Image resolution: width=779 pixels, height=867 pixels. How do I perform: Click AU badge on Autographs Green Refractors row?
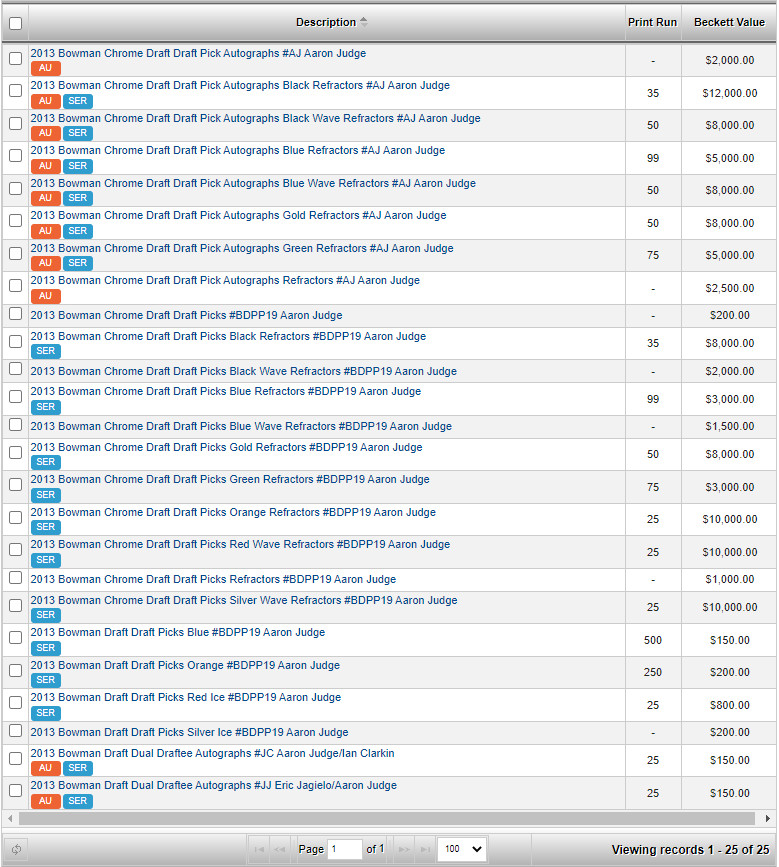pos(45,263)
